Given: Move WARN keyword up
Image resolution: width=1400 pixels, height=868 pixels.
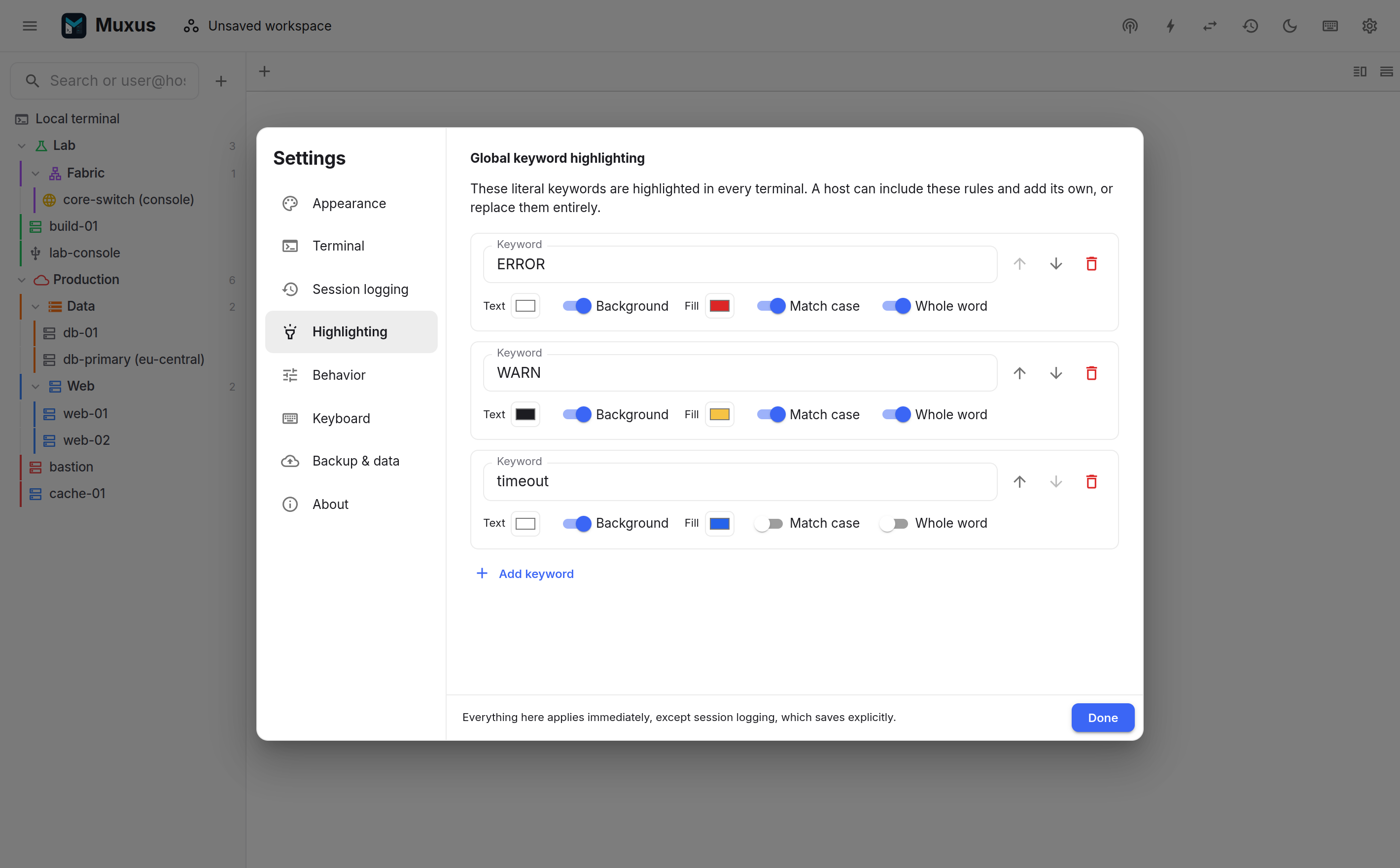Looking at the screenshot, I should point(1019,372).
